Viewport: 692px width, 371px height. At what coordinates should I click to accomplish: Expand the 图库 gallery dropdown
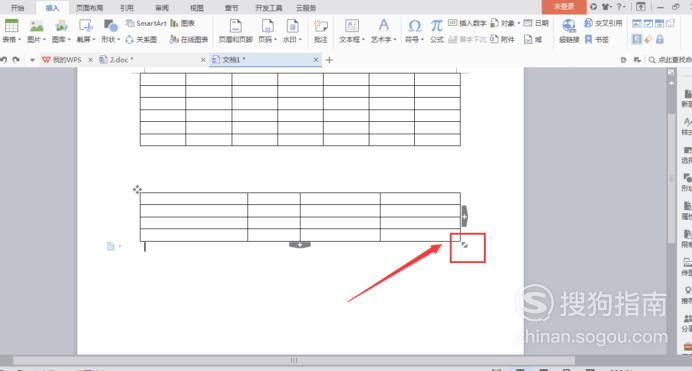point(61,31)
